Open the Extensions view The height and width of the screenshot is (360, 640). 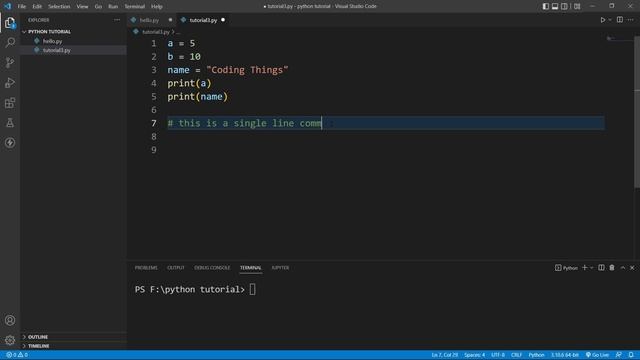(x=10, y=102)
